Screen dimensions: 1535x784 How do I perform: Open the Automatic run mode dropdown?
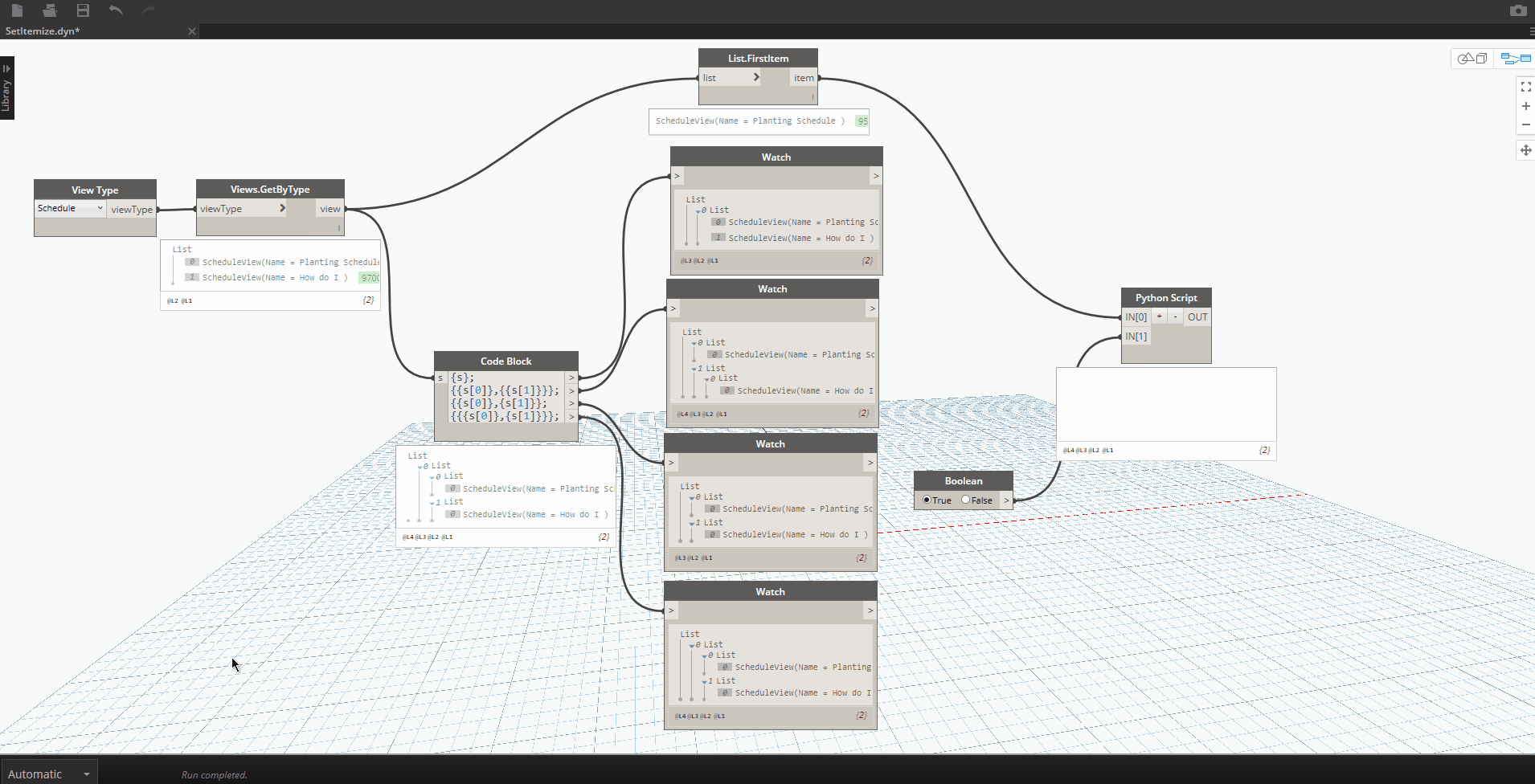tap(48, 774)
